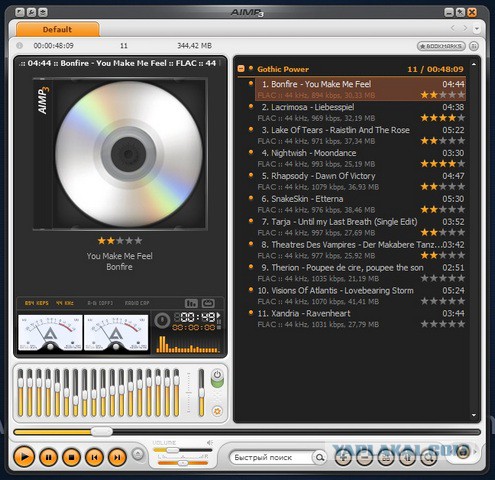The height and width of the screenshot is (480, 495).
Task: Select the Default playlist tab
Action: pos(57,29)
